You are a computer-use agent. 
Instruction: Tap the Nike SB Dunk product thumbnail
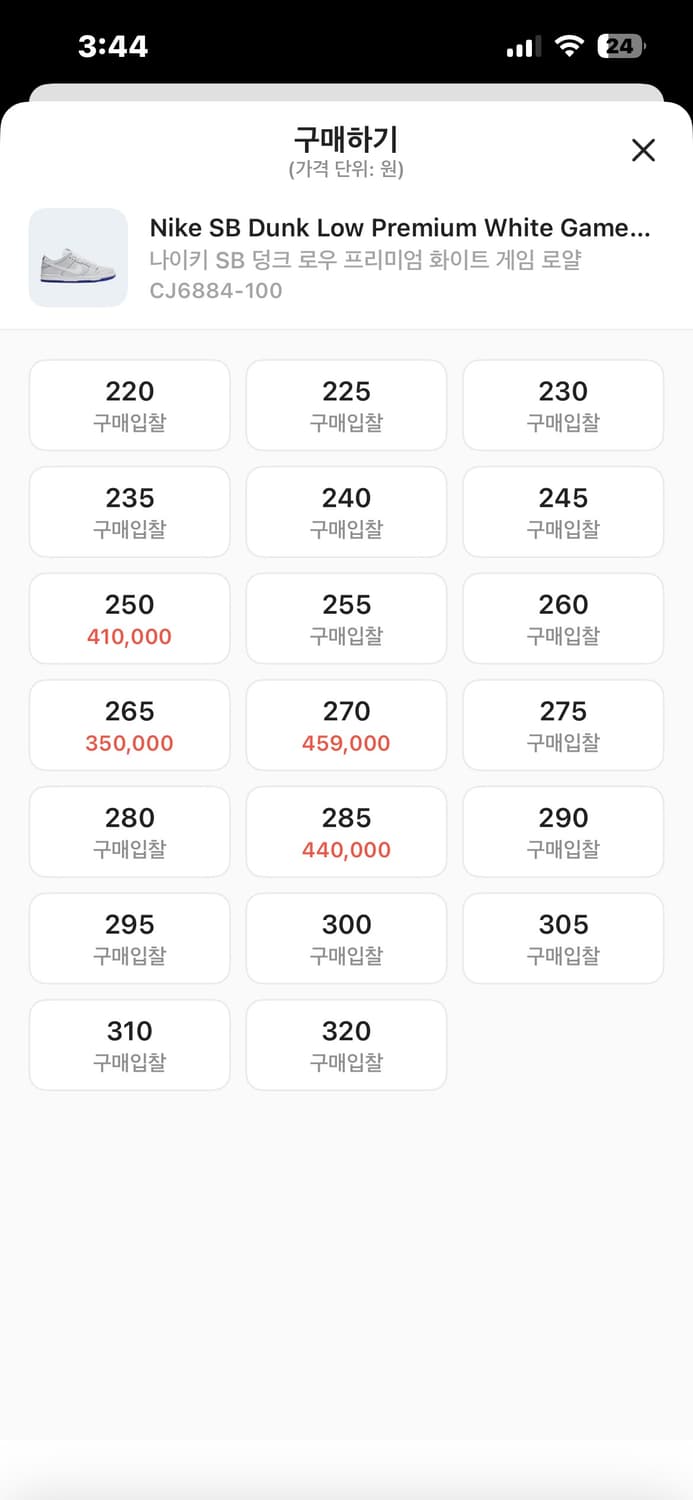click(x=78, y=258)
